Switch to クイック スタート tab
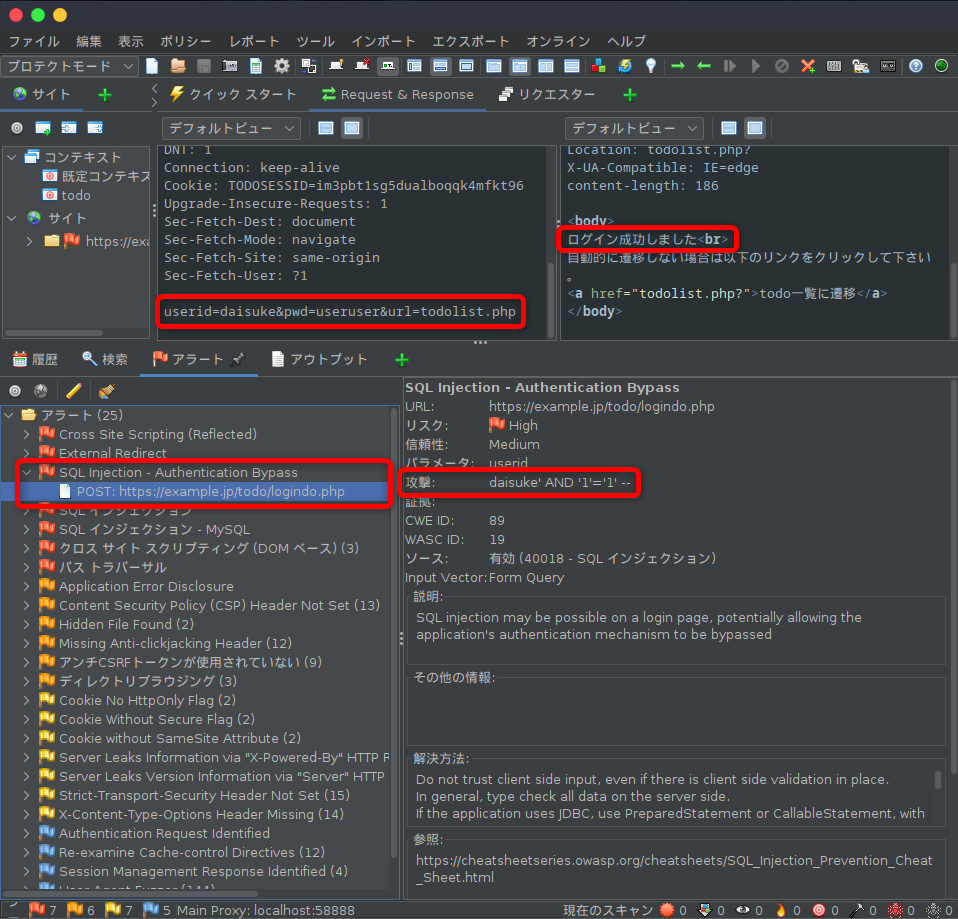958x919 pixels. [x=233, y=95]
